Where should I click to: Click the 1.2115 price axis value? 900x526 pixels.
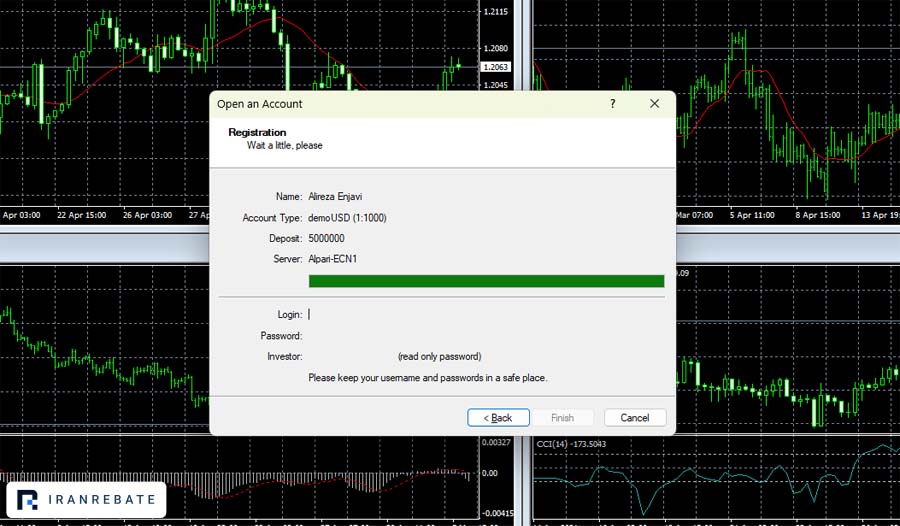(x=496, y=11)
